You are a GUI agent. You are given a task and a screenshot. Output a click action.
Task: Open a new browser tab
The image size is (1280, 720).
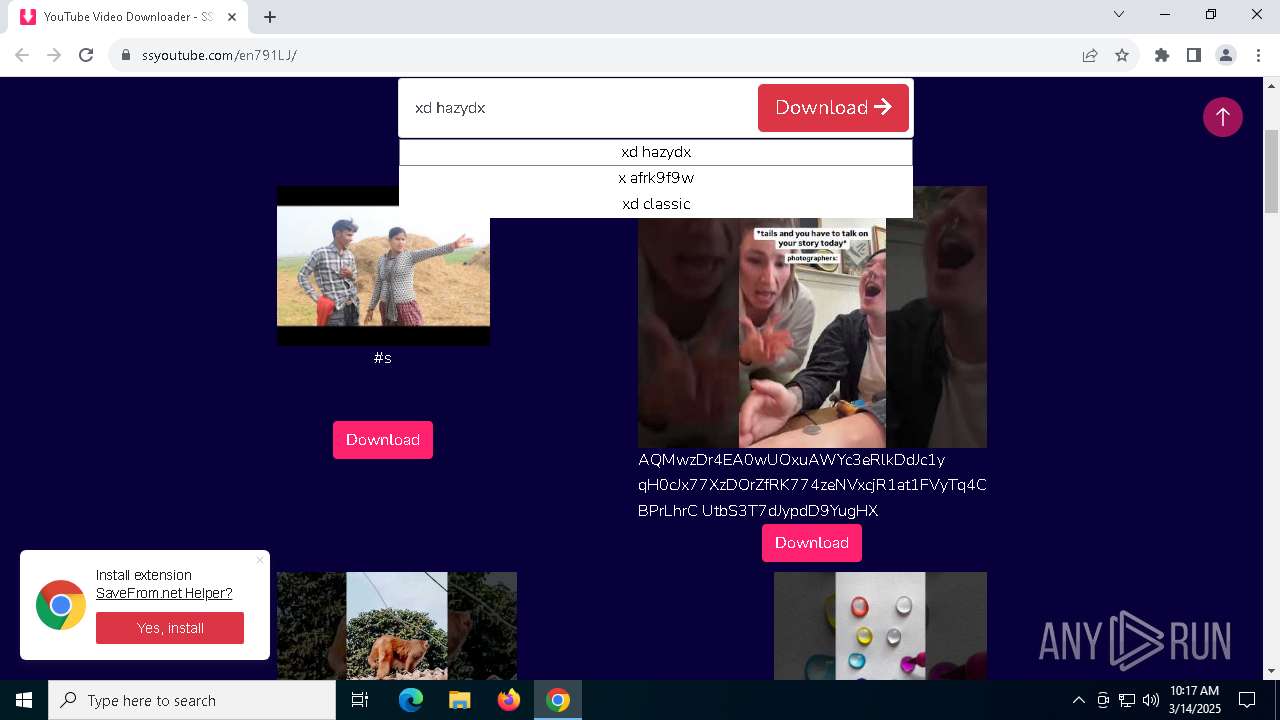coord(270,17)
